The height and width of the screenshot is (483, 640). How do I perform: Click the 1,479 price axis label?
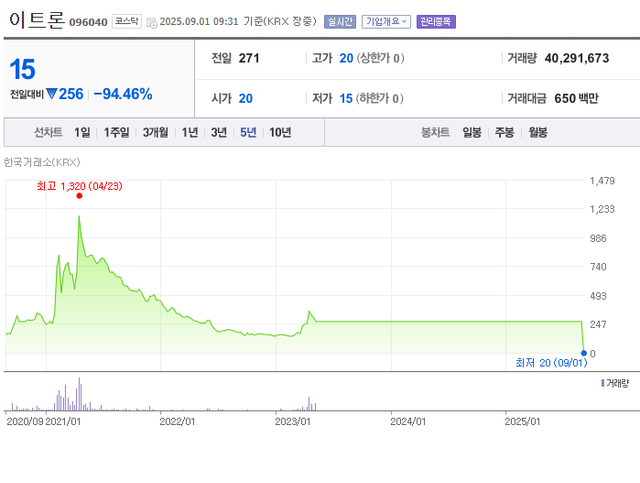pos(602,180)
